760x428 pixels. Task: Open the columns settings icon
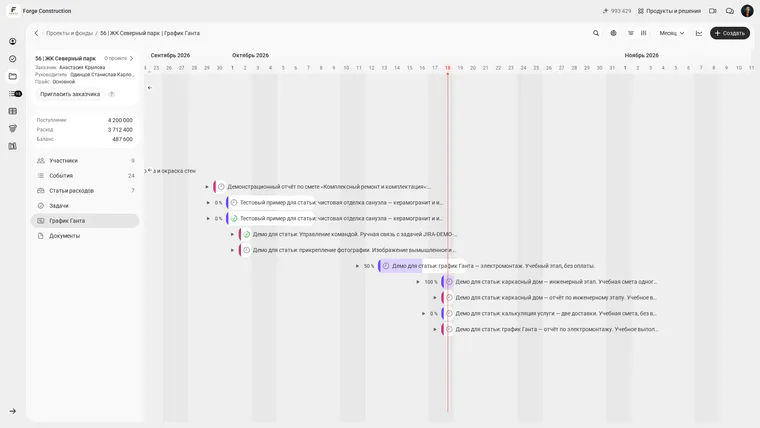tap(644, 33)
